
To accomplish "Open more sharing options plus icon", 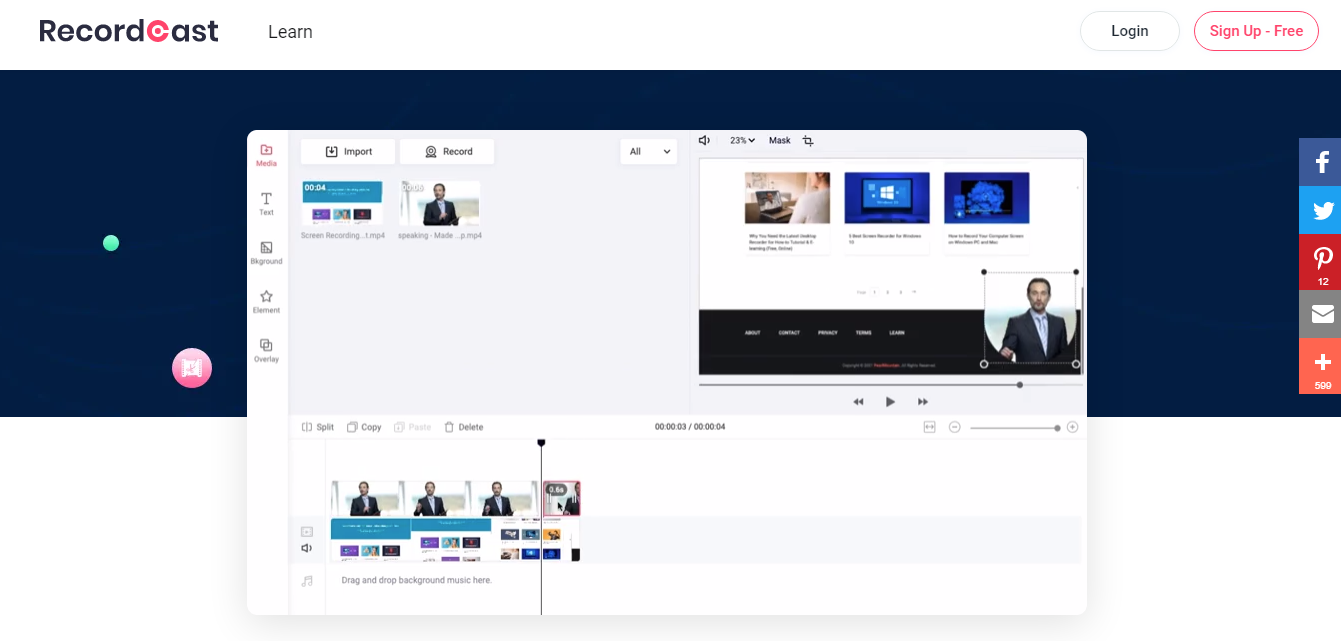I will pos(1320,366).
